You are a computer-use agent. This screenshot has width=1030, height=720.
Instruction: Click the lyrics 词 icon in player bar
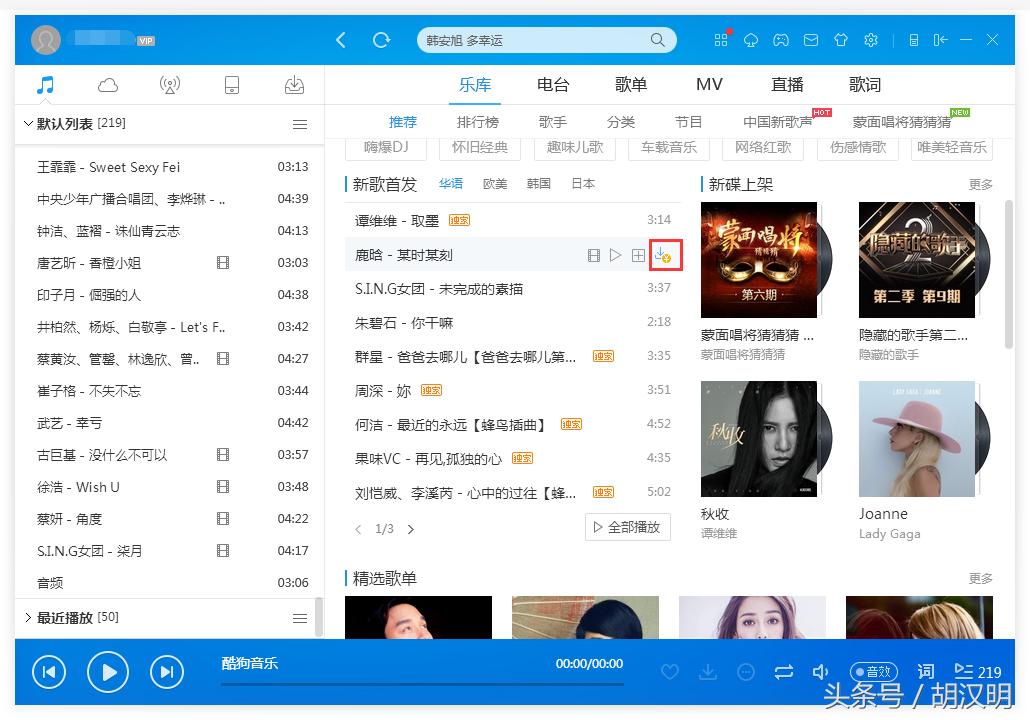[925, 672]
